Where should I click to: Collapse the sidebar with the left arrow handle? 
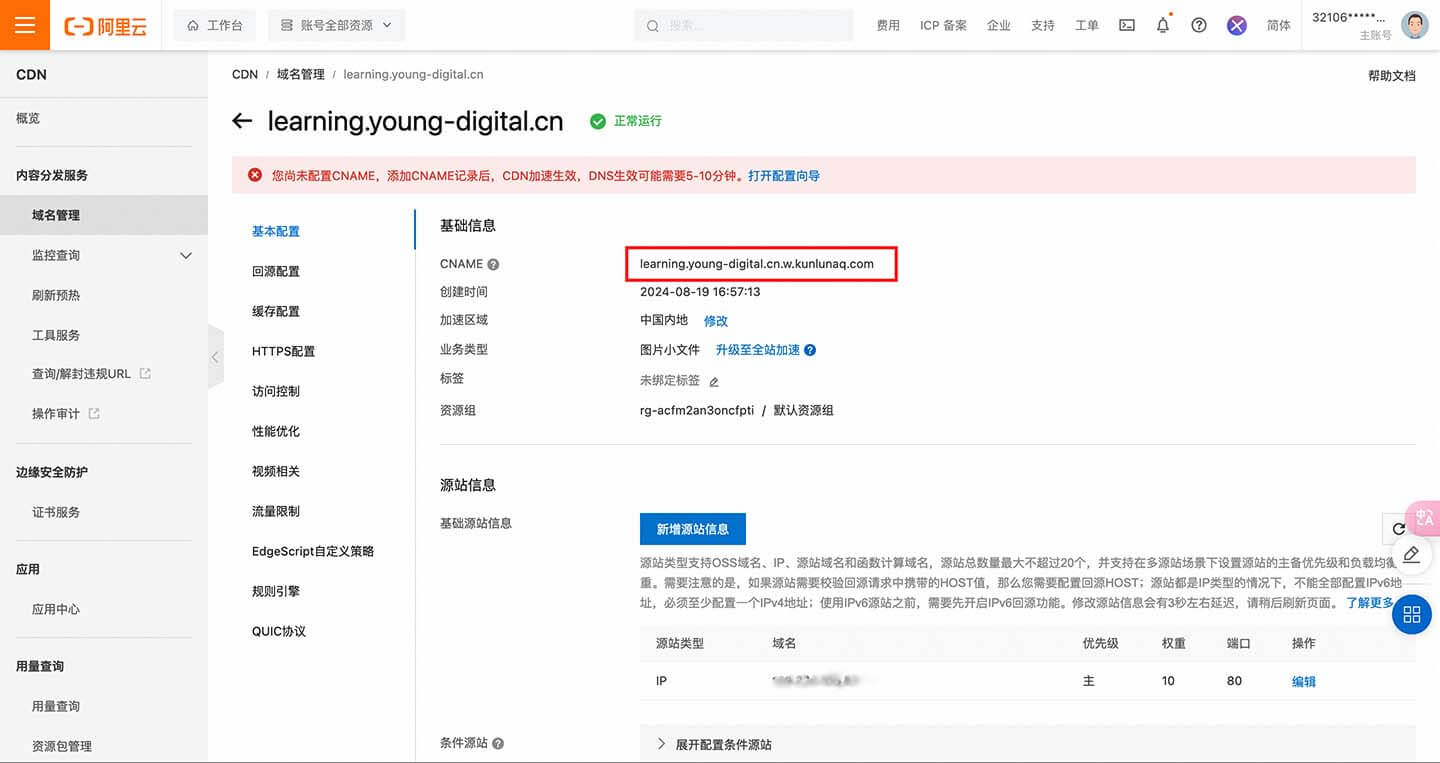pos(215,357)
